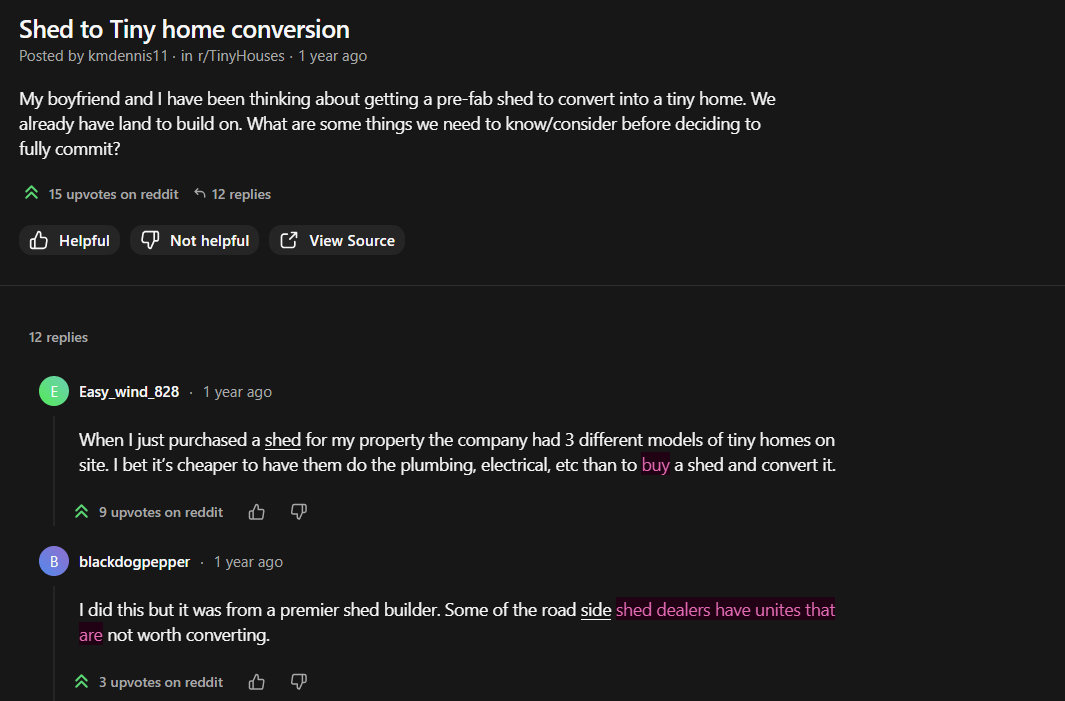
Task: Click the underlined word 'side'
Action: click(x=596, y=610)
